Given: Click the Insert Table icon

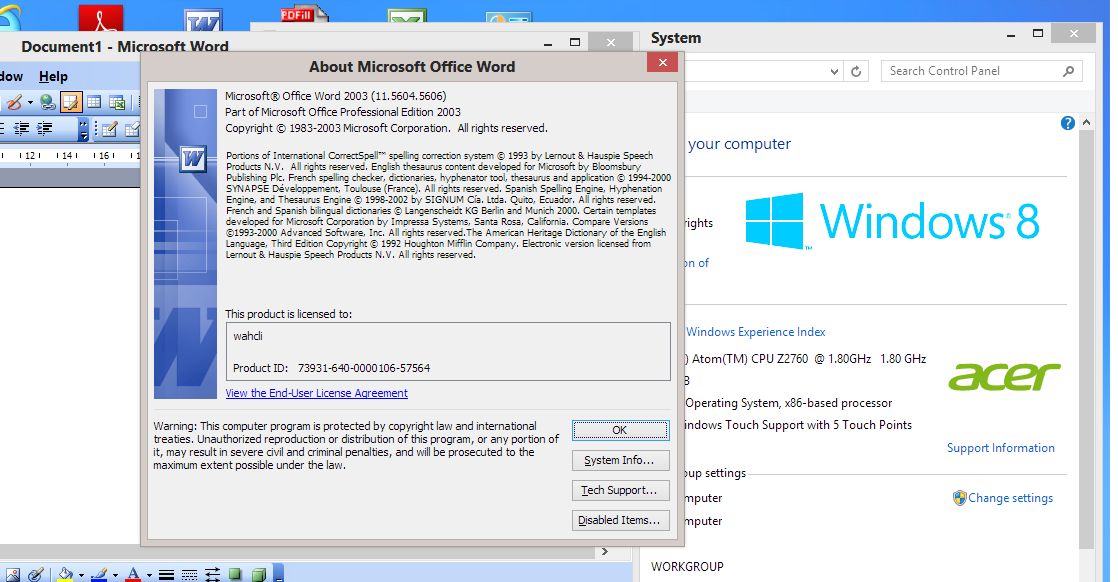Looking at the screenshot, I should click(x=93, y=103).
